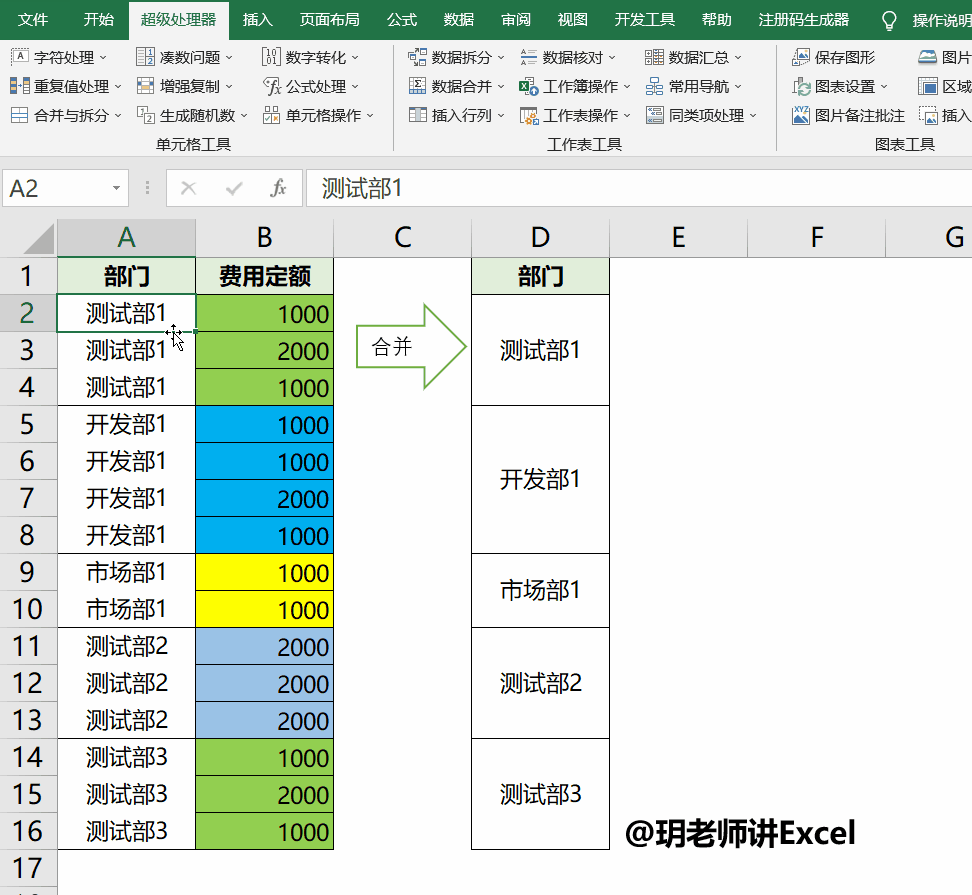Switch to the 公式 tab
This screenshot has width=972, height=895.
point(402,20)
